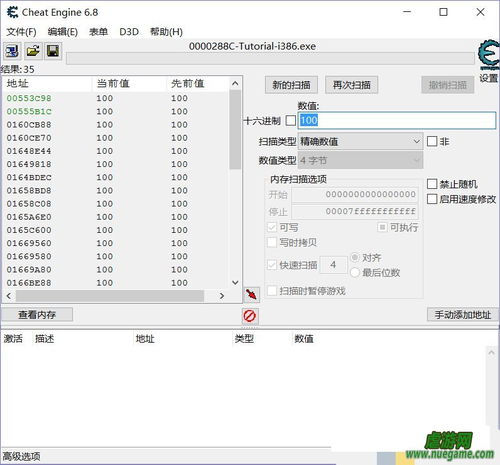The image size is (500, 465).
Task: Select address 0165A6E0 in results
Action: (29, 217)
